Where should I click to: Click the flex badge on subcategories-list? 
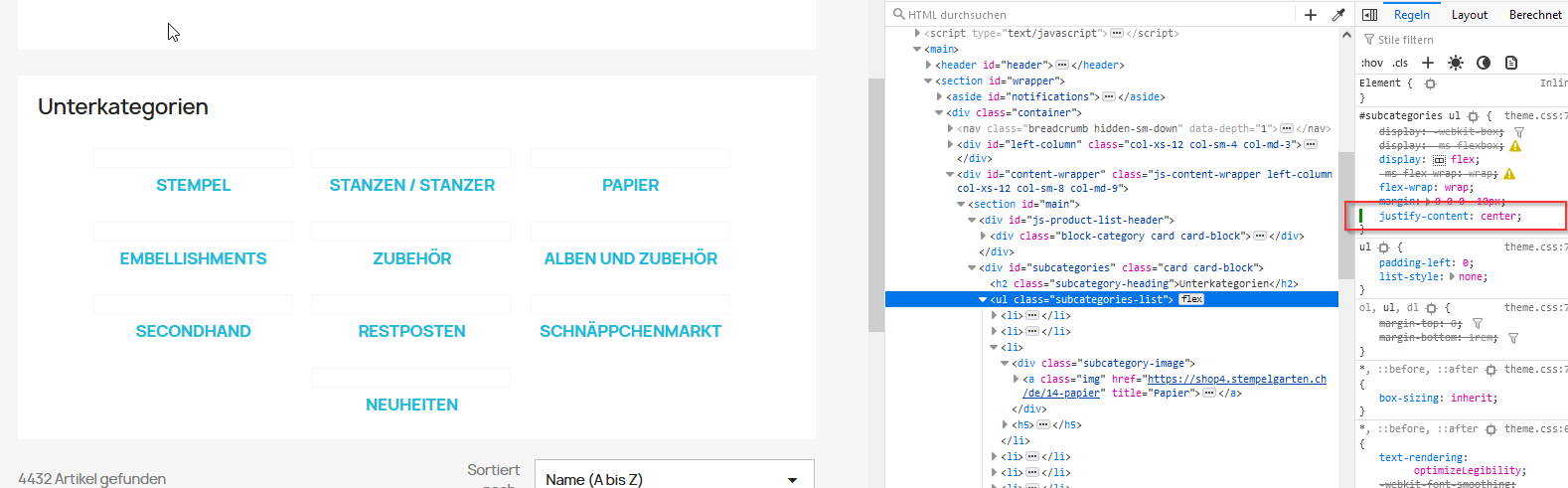[x=1191, y=299]
